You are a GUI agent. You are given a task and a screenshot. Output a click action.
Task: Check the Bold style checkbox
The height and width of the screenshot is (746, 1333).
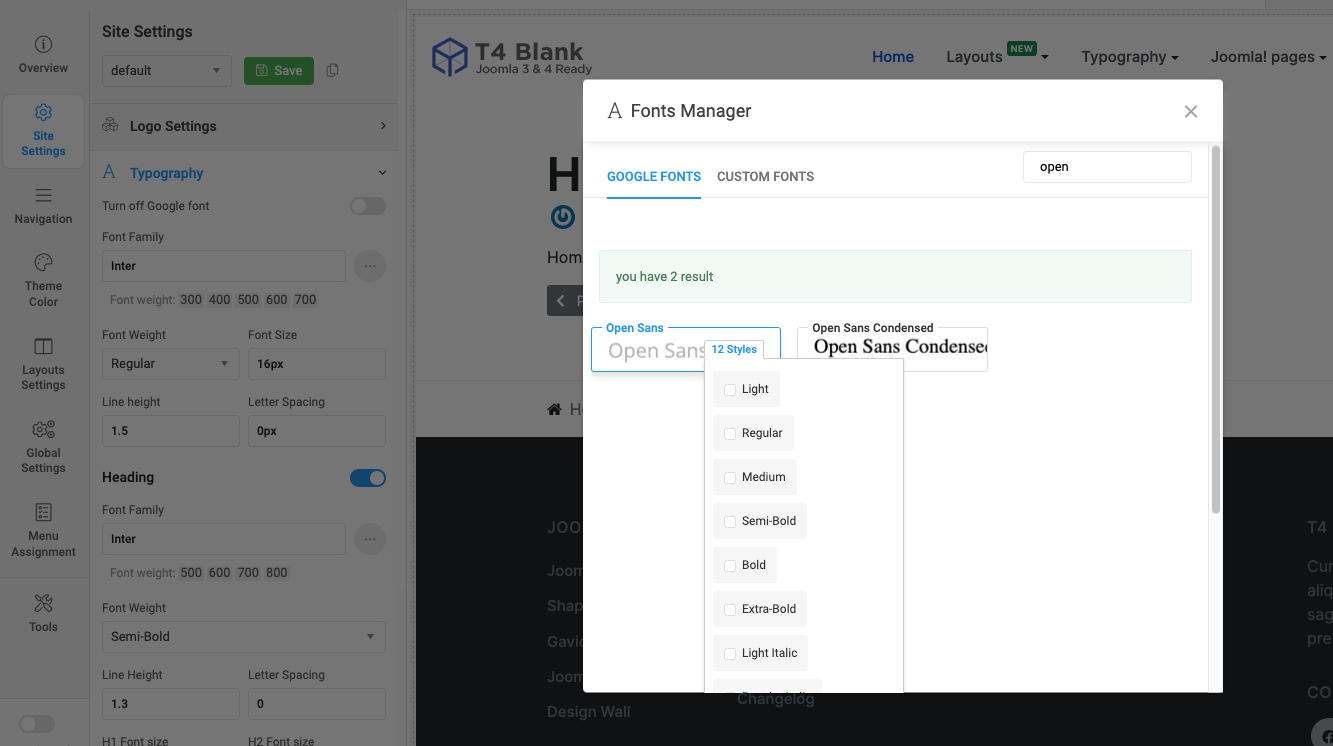tap(730, 565)
